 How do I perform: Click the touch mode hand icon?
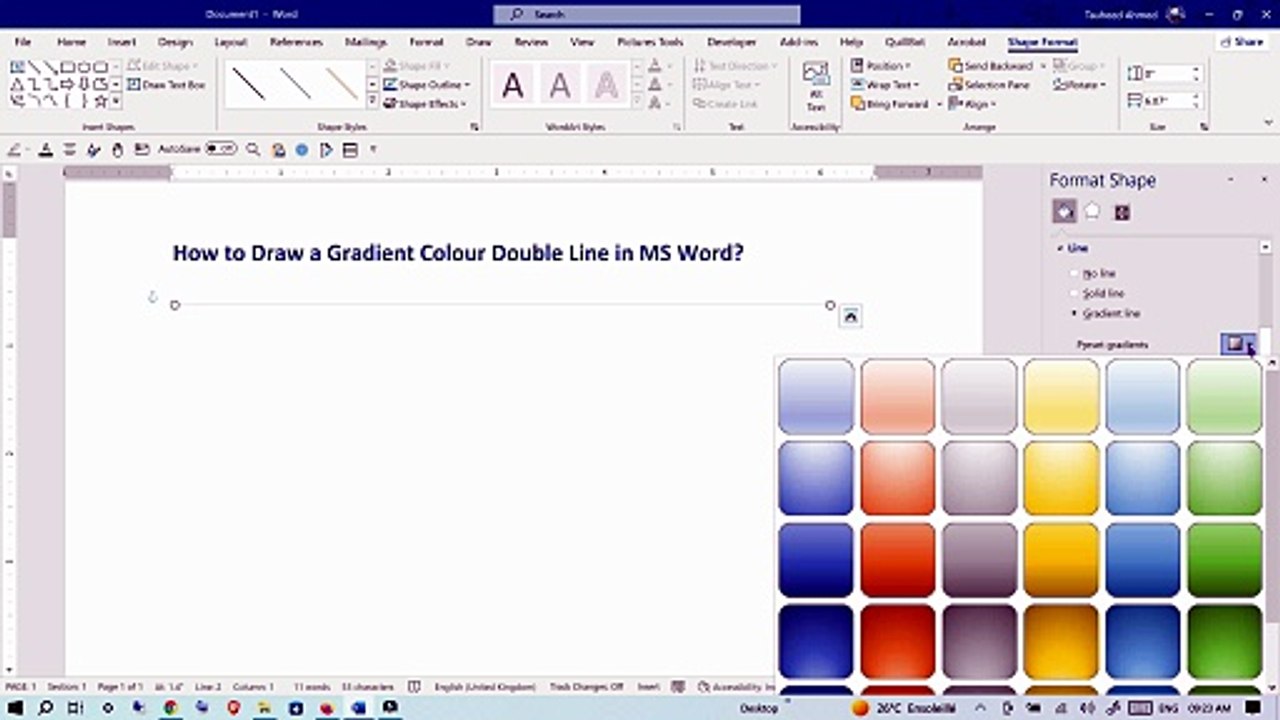click(118, 150)
